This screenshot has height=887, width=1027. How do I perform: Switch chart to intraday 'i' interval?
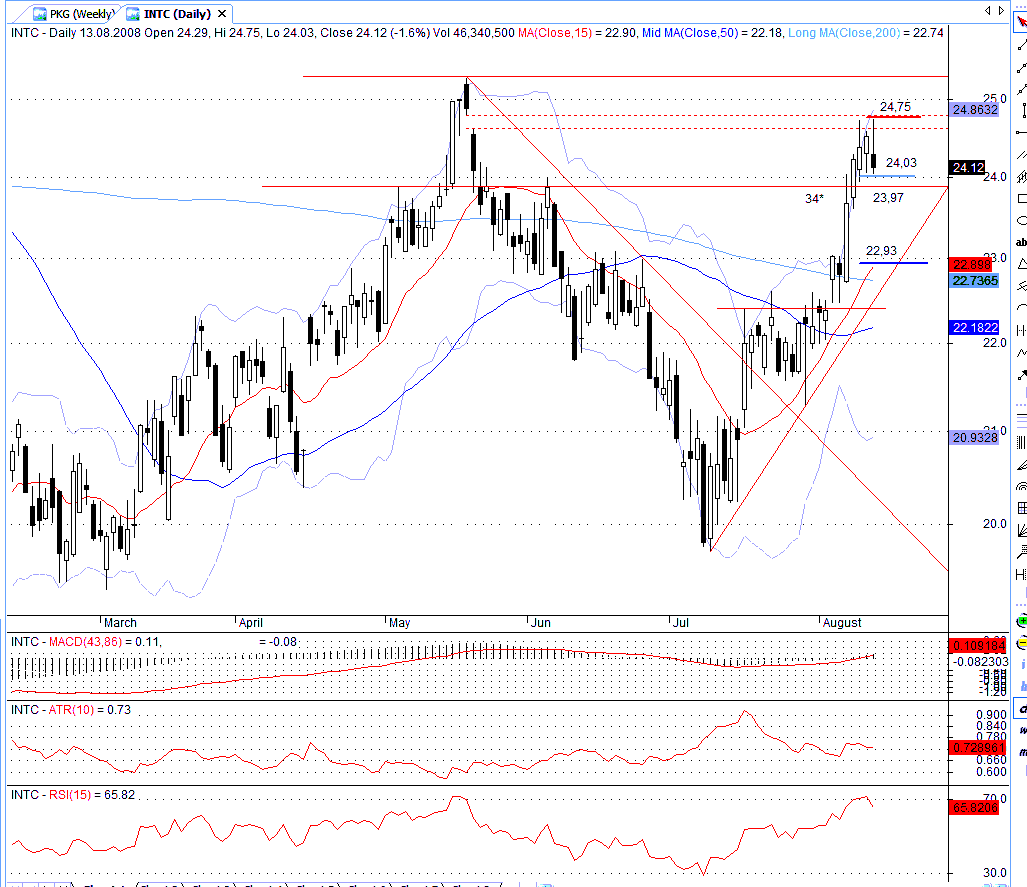(x=1022, y=664)
